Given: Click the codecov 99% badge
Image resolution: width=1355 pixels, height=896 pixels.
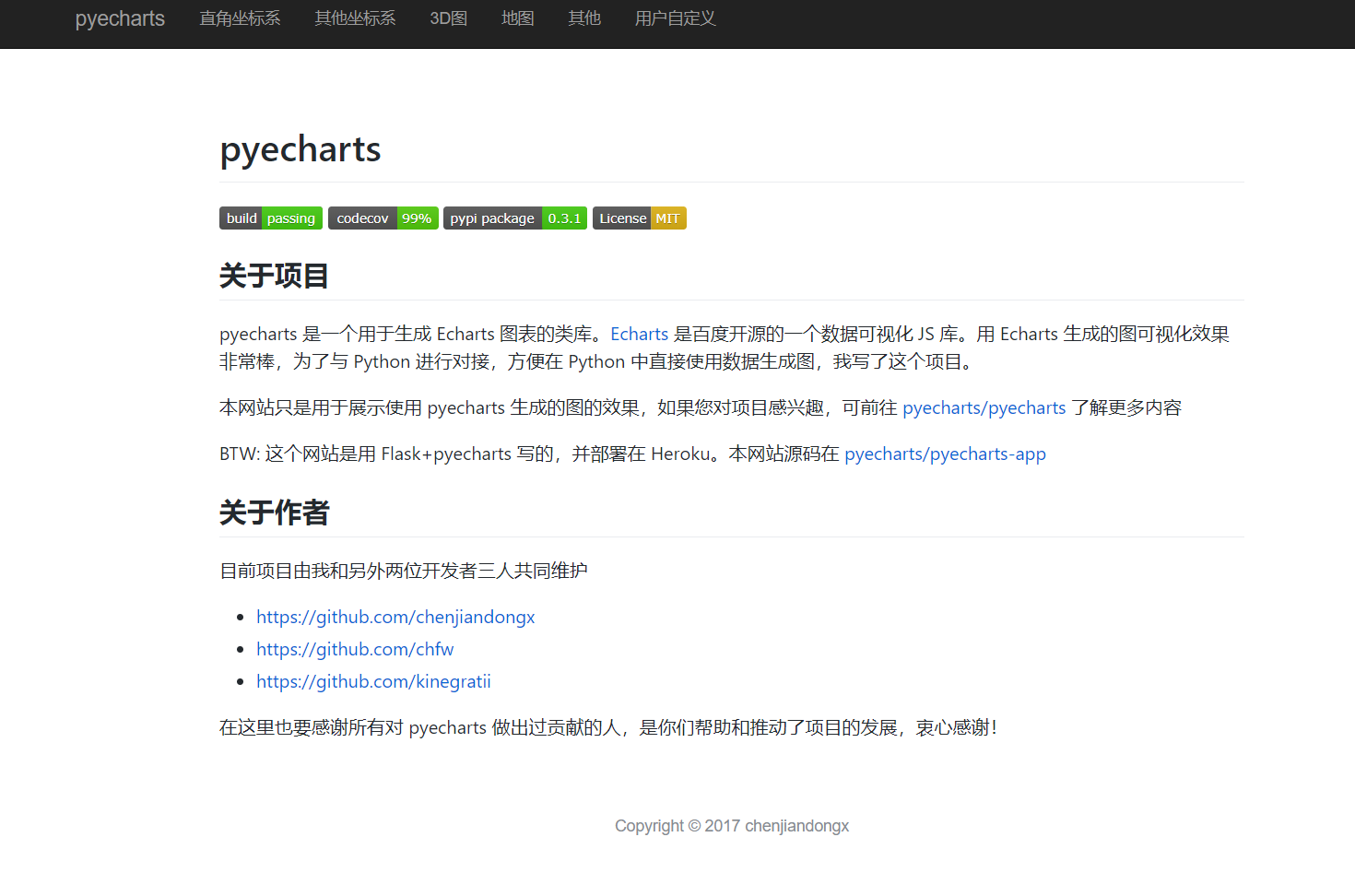Looking at the screenshot, I should (x=383, y=218).
